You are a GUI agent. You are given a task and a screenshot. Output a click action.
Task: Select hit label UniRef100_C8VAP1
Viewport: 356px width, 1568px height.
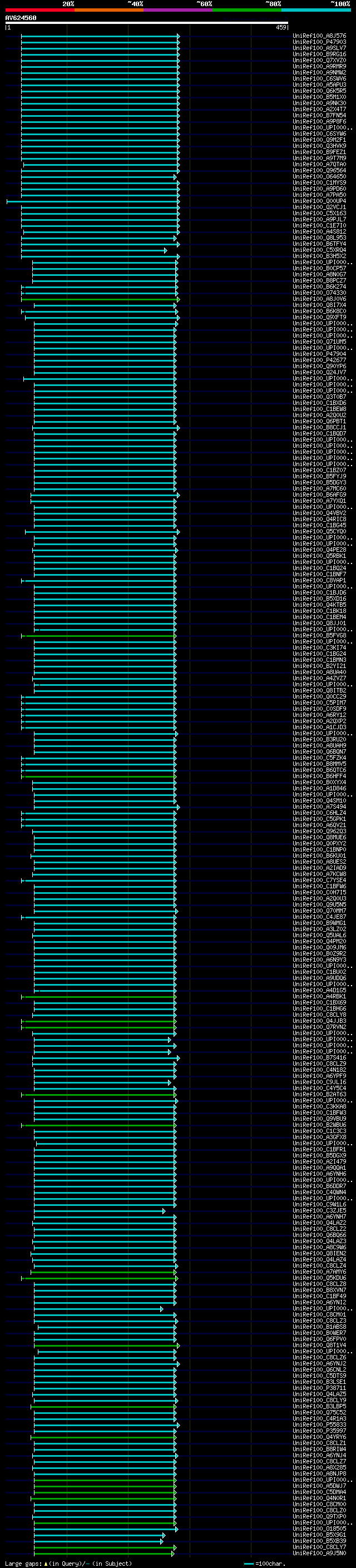(x=319, y=580)
